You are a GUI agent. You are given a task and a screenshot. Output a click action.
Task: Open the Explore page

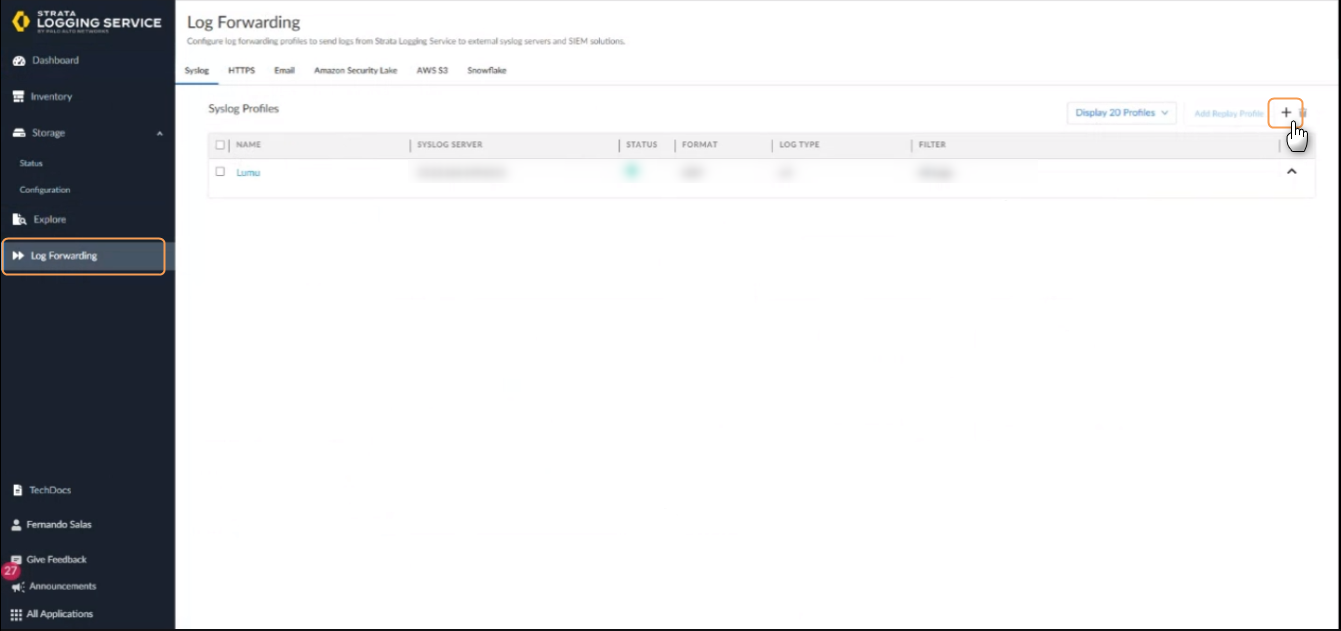click(x=49, y=220)
